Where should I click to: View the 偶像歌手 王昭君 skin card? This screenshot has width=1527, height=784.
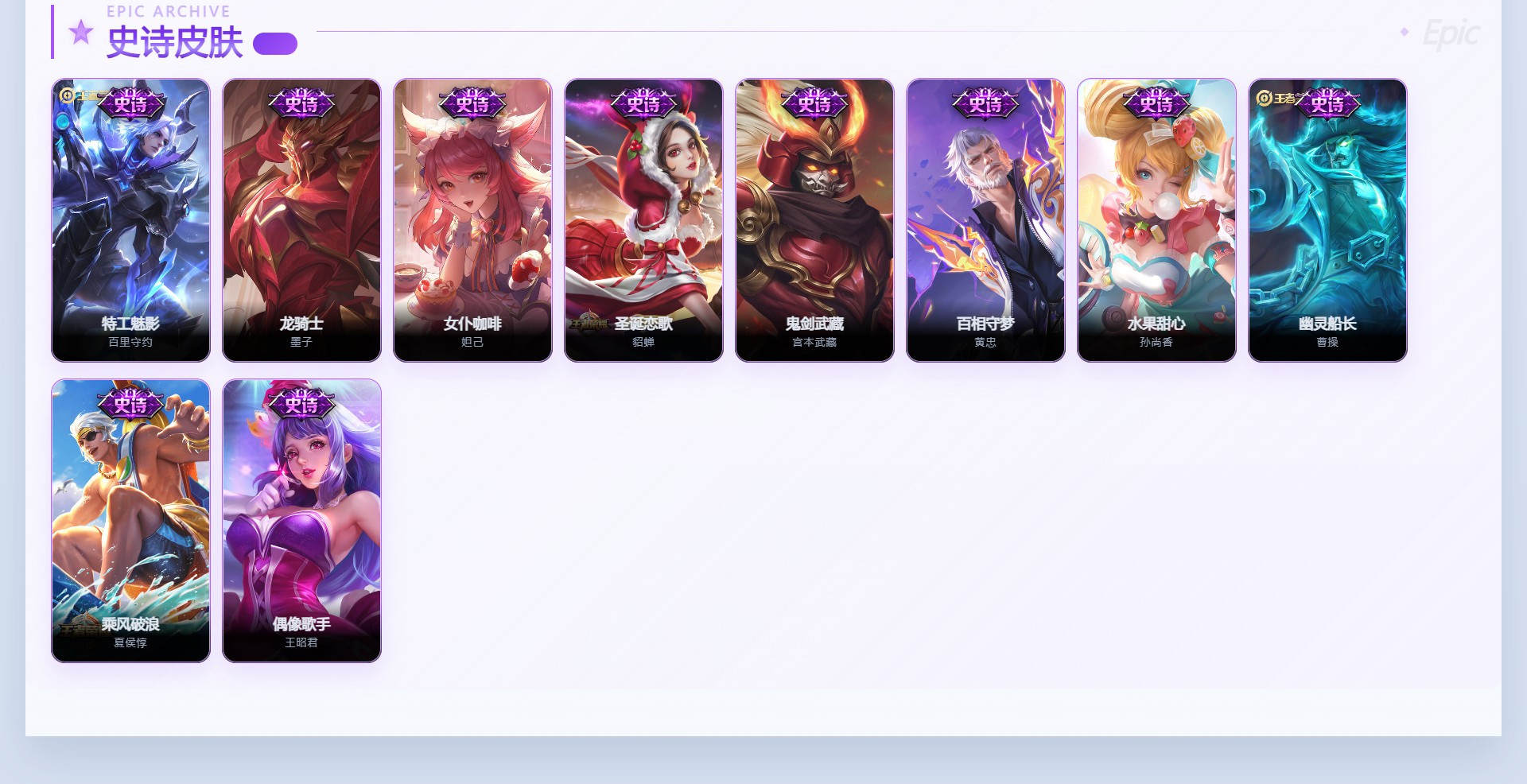coord(301,521)
